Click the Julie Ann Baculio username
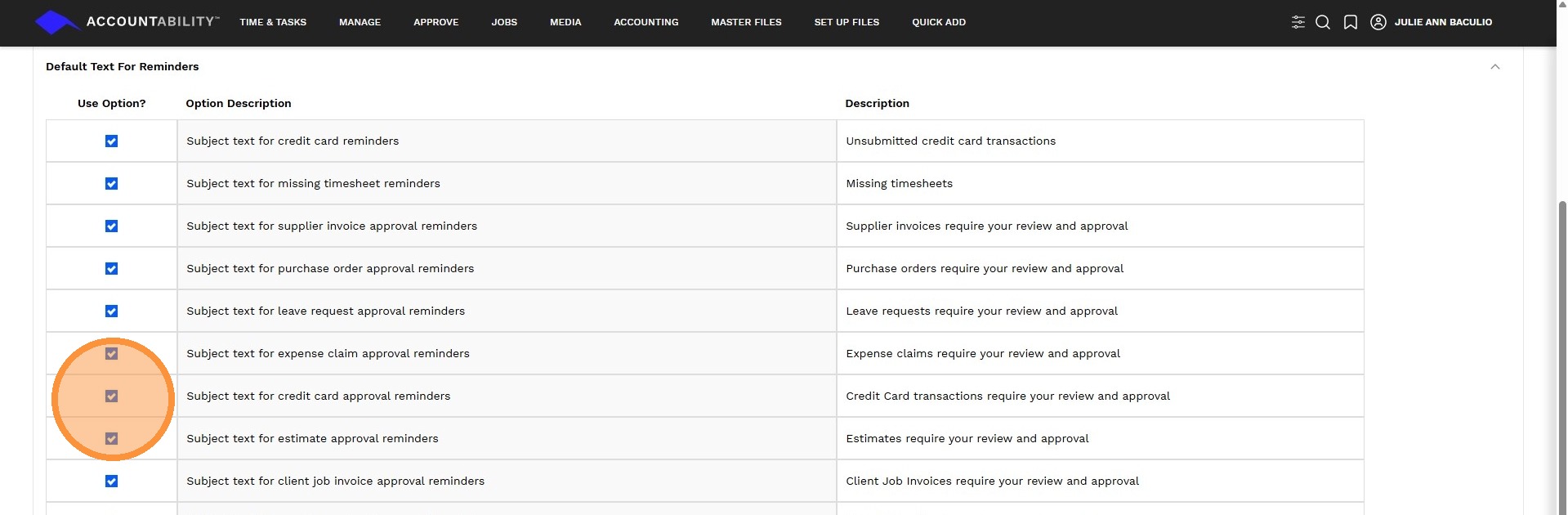Viewport: 1568px width, 515px height. coord(1443,22)
